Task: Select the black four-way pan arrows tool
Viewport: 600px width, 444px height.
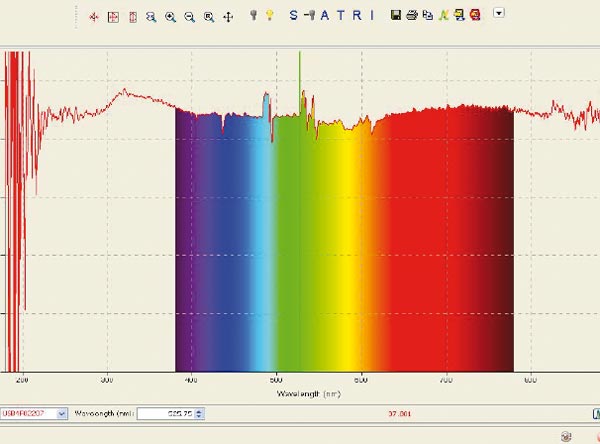Action: [228, 16]
